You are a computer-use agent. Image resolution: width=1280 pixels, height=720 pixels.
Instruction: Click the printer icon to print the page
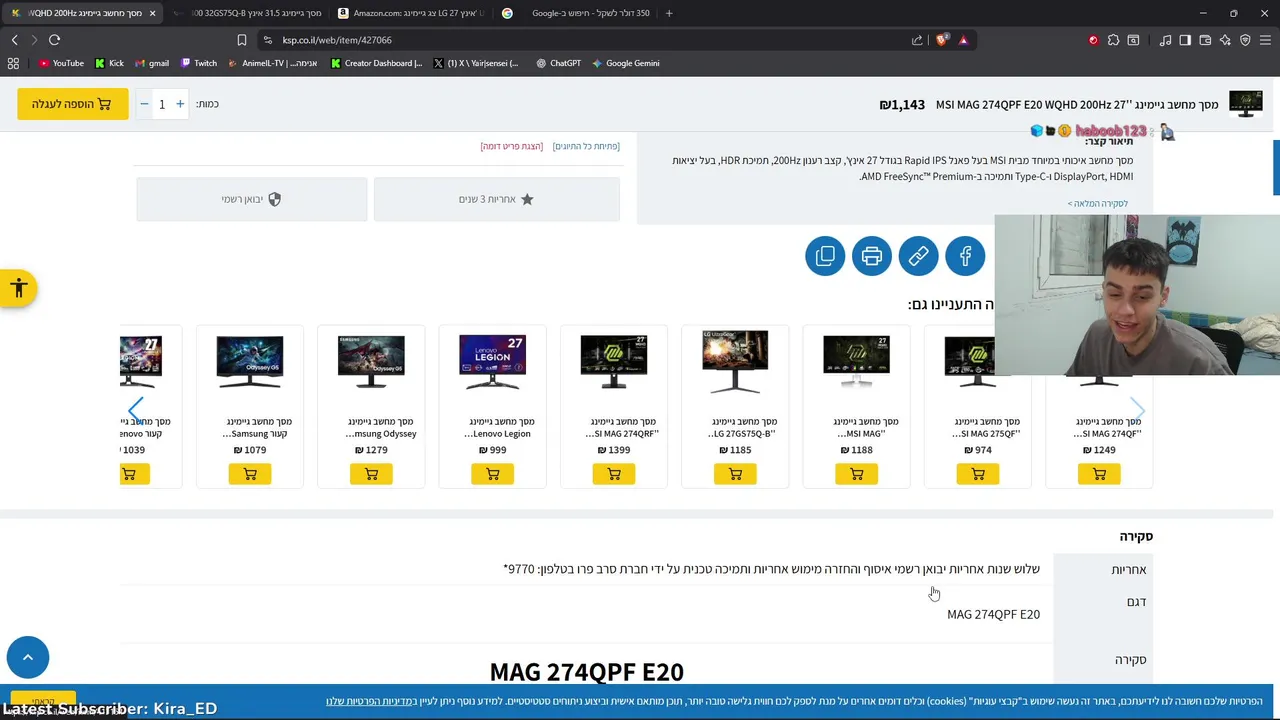point(872,256)
